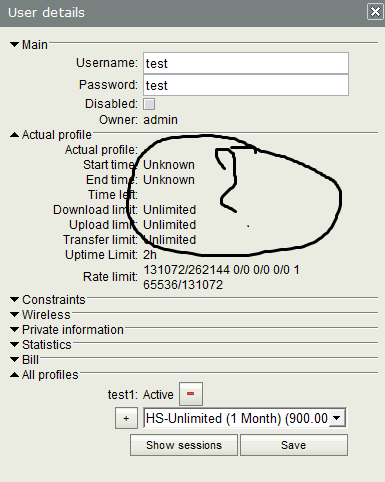Click the Password input field
The height and width of the screenshot is (482, 385).
pyautogui.click(x=246, y=85)
